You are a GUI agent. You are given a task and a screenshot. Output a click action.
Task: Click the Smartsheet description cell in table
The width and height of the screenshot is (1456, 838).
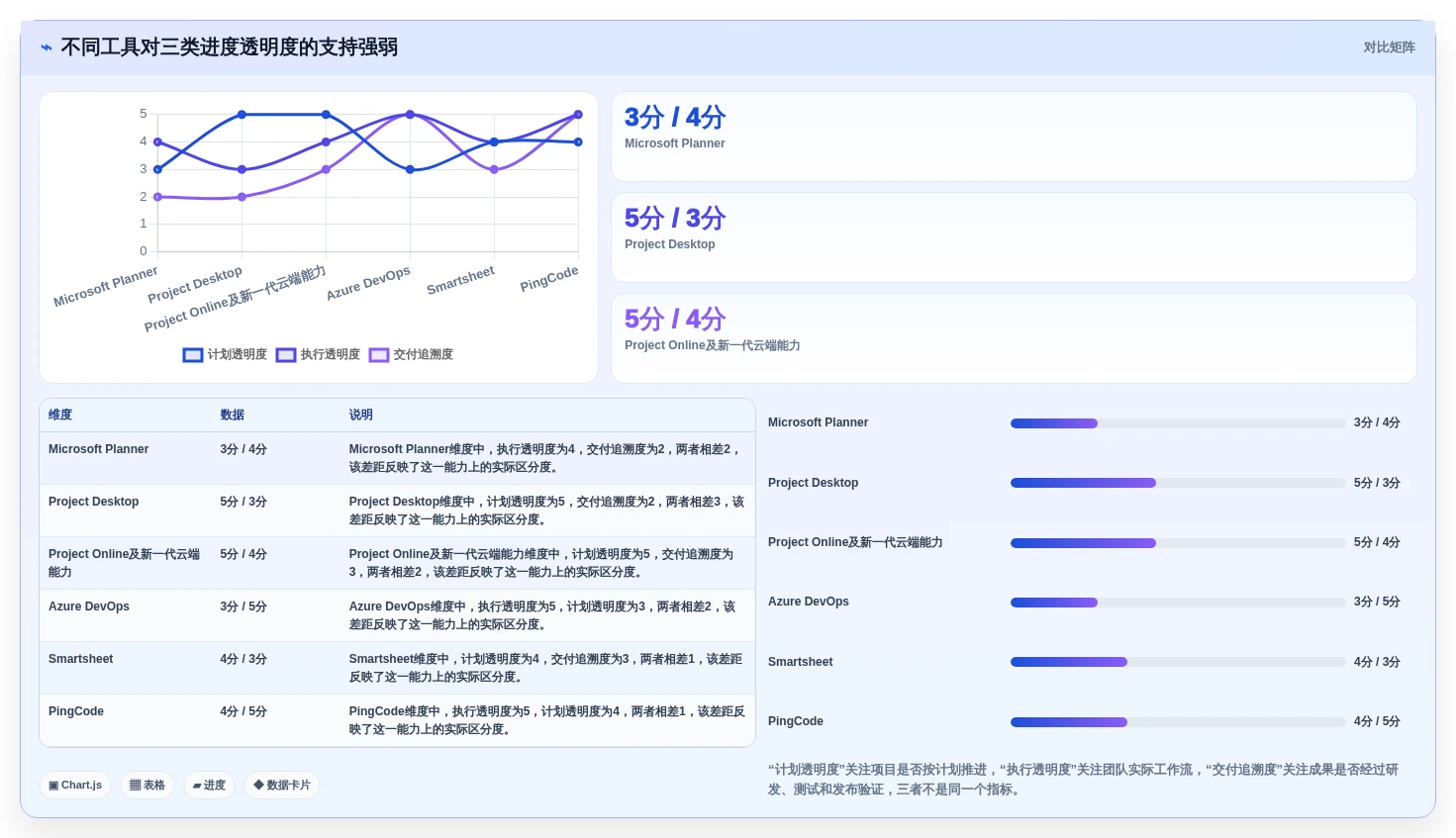[x=546, y=668]
